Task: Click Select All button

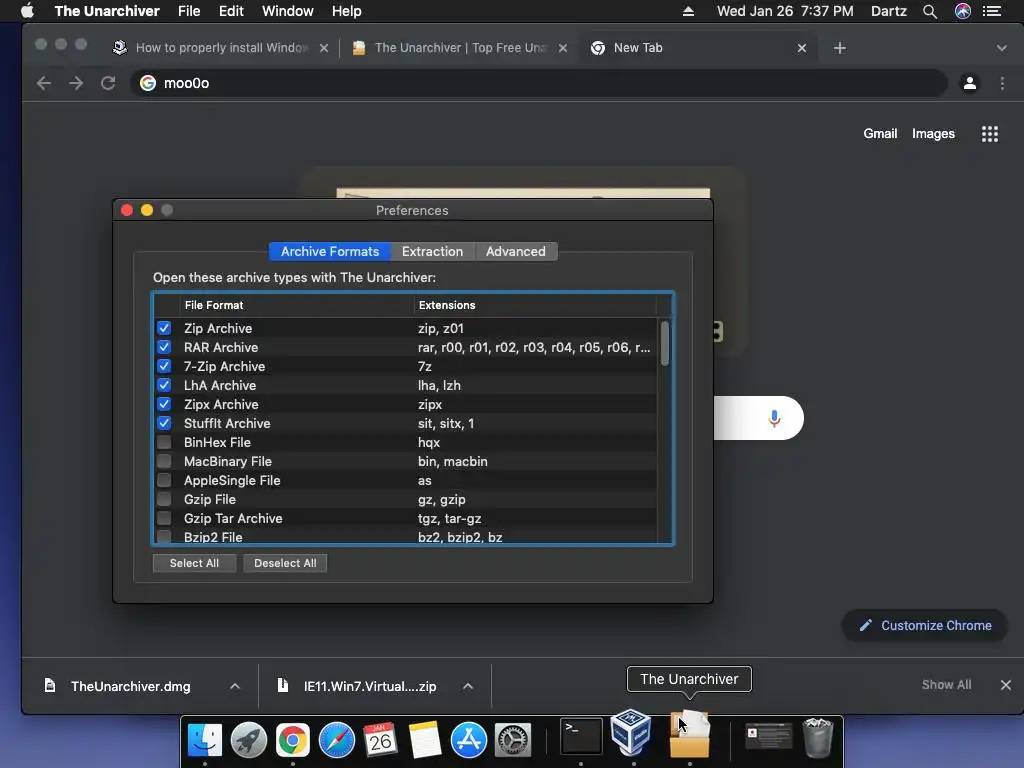Action: click(195, 563)
